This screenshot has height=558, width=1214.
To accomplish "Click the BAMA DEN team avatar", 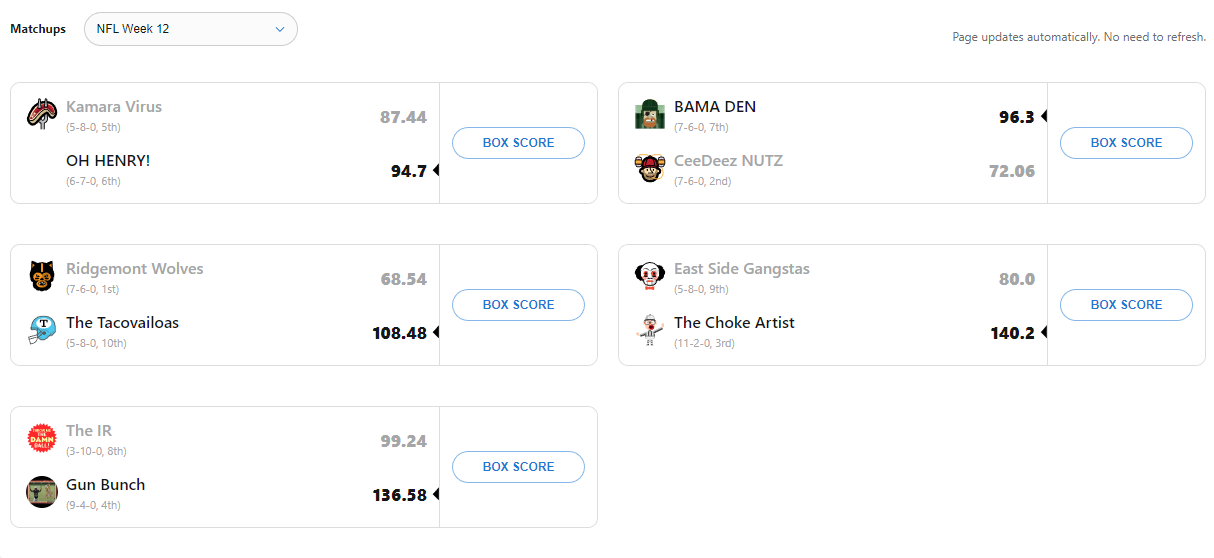I will [650, 114].
